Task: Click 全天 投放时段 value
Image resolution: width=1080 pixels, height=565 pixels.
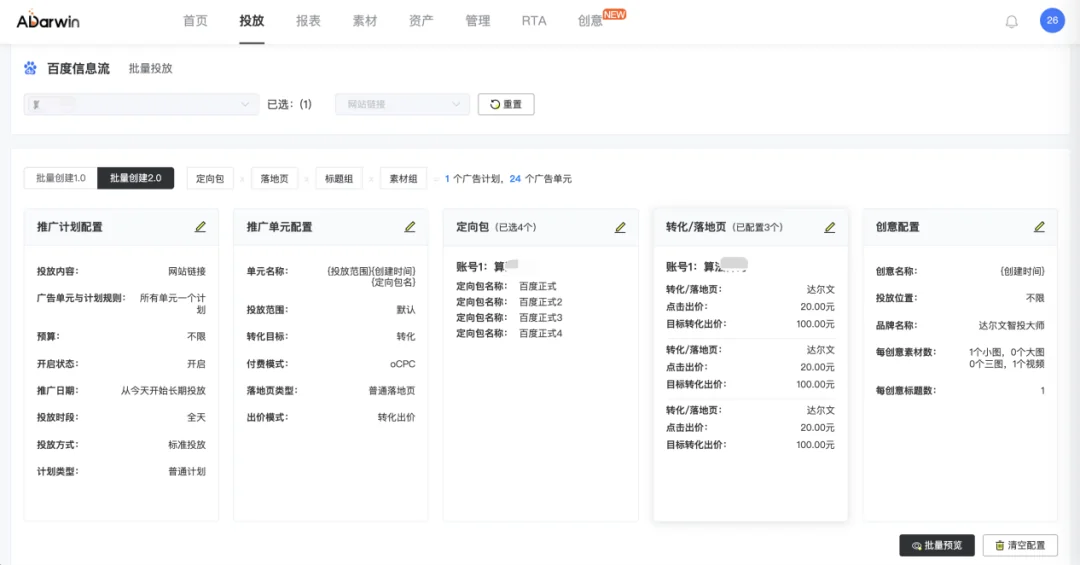Action: click(x=196, y=418)
